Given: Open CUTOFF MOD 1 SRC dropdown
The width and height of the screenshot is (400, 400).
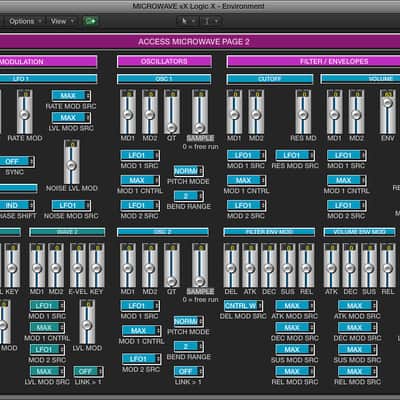Looking at the screenshot, I should (246, 155).
